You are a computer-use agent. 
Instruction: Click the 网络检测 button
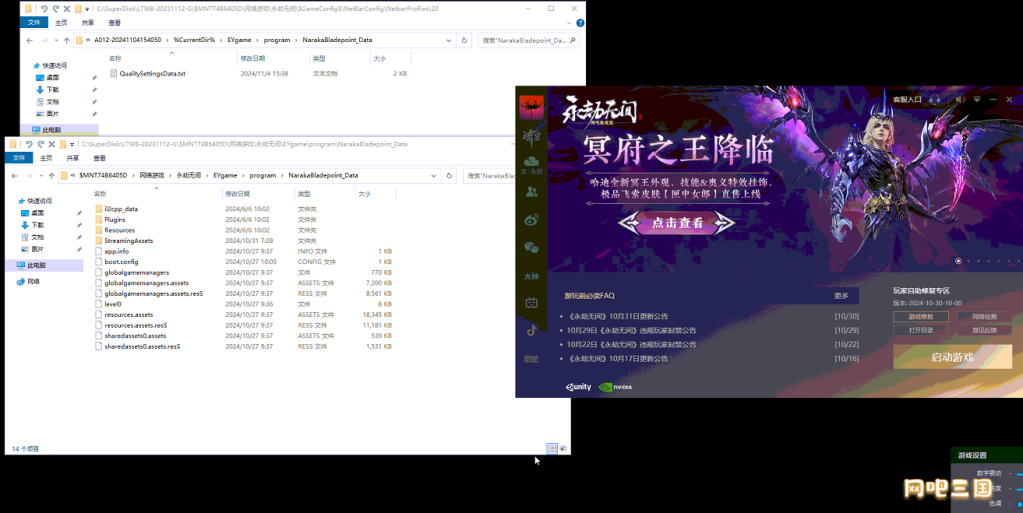point(984,317)
